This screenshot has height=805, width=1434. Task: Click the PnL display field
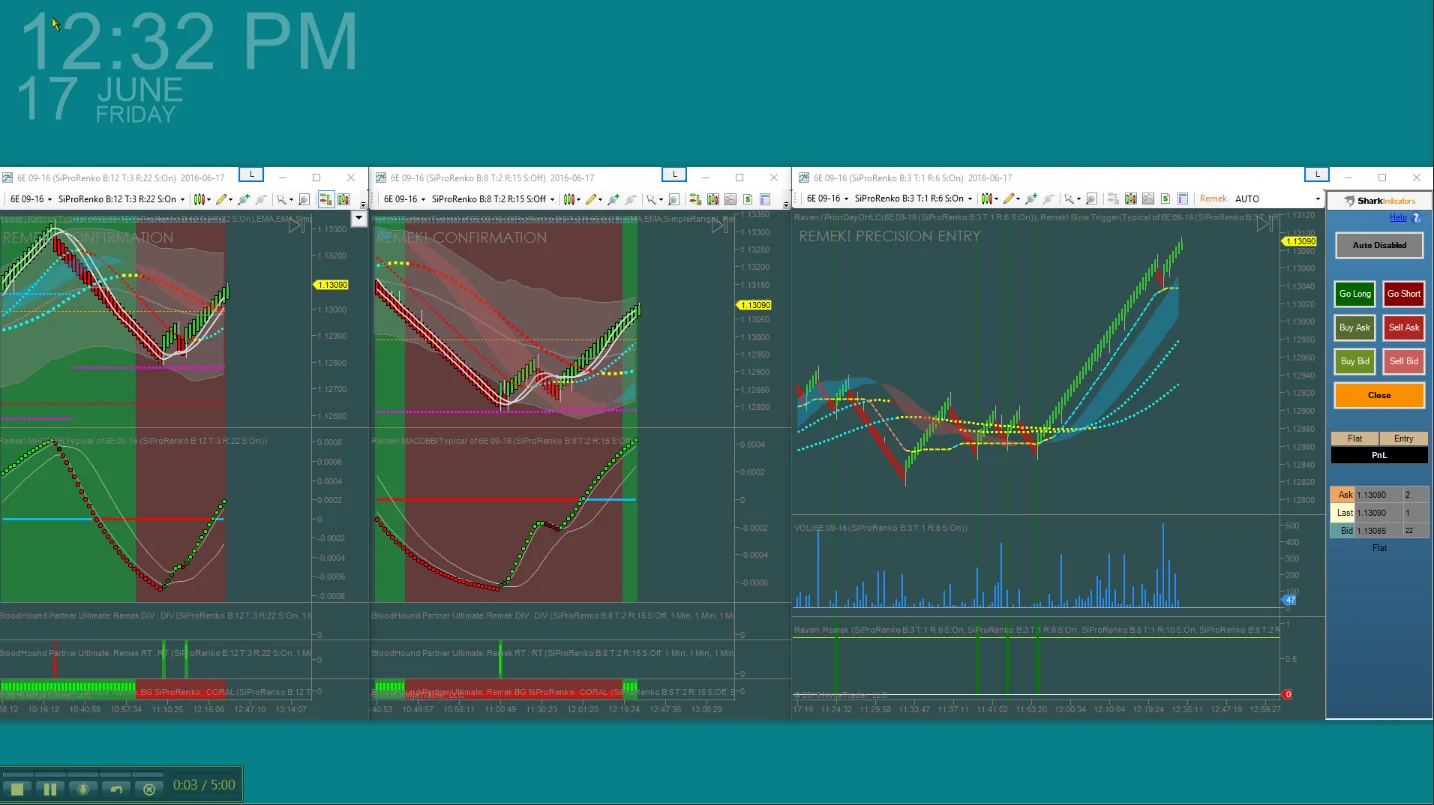pyautogui.click(x=1379, y=455)
